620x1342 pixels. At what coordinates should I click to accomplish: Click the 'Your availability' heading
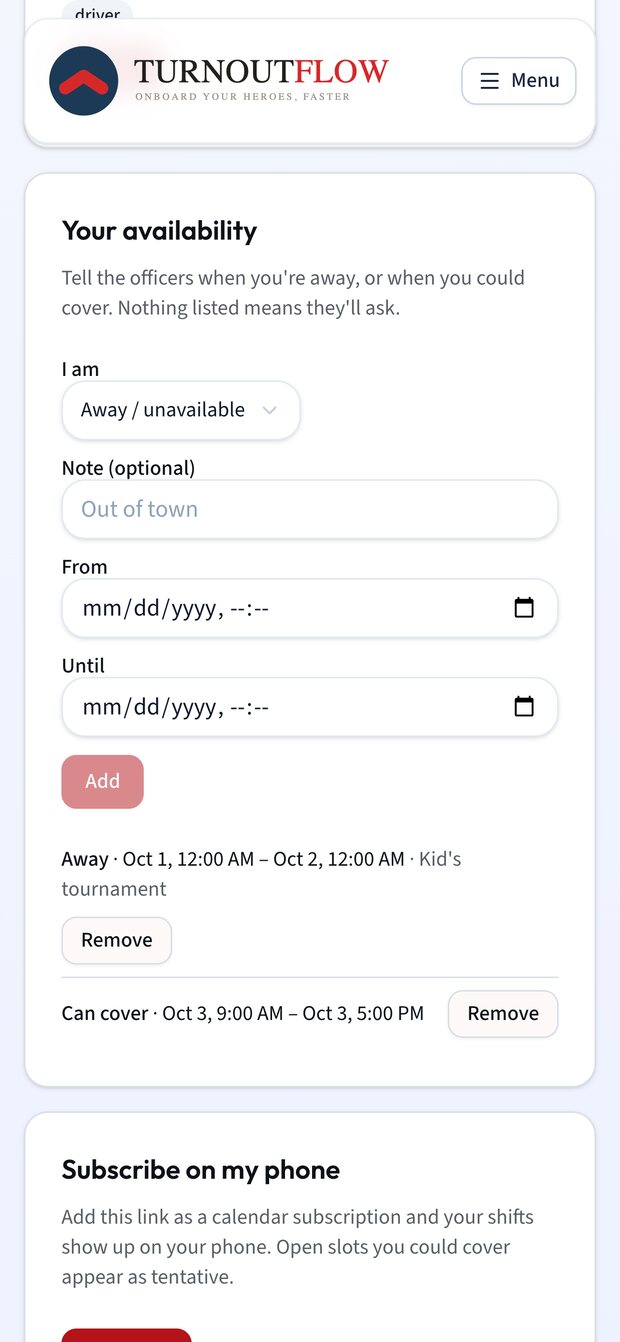[x=160, y=231]
